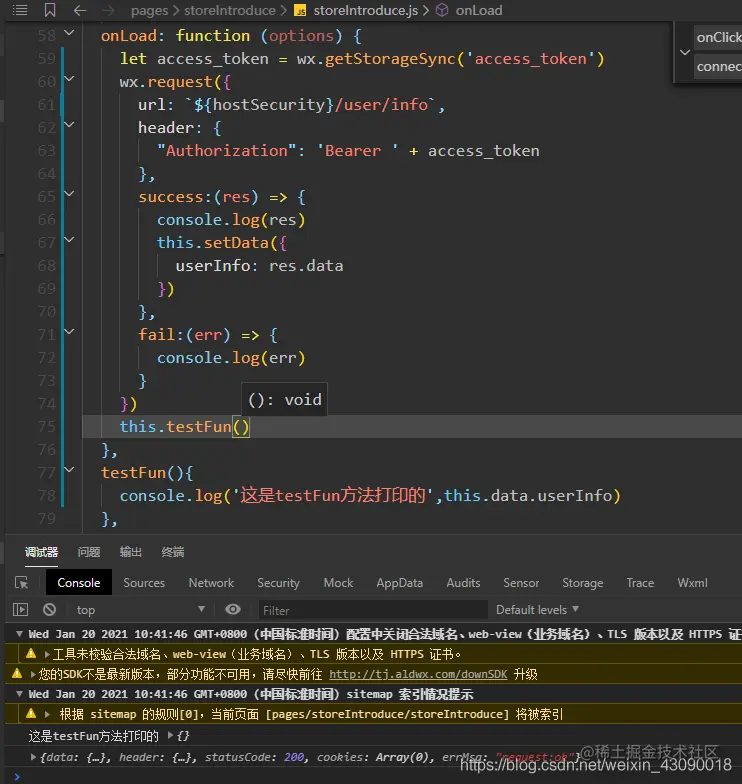Click the storeIntroduce.js breadcrumb

(366, 10)
